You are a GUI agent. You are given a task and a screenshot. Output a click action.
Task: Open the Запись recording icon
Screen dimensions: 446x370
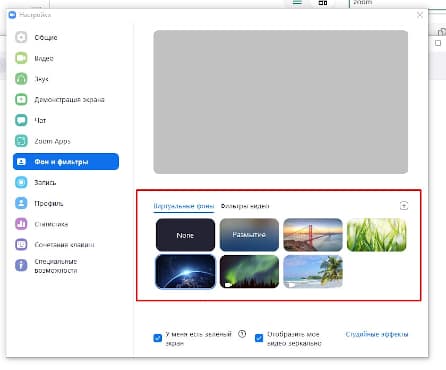(x=21, y=182)
